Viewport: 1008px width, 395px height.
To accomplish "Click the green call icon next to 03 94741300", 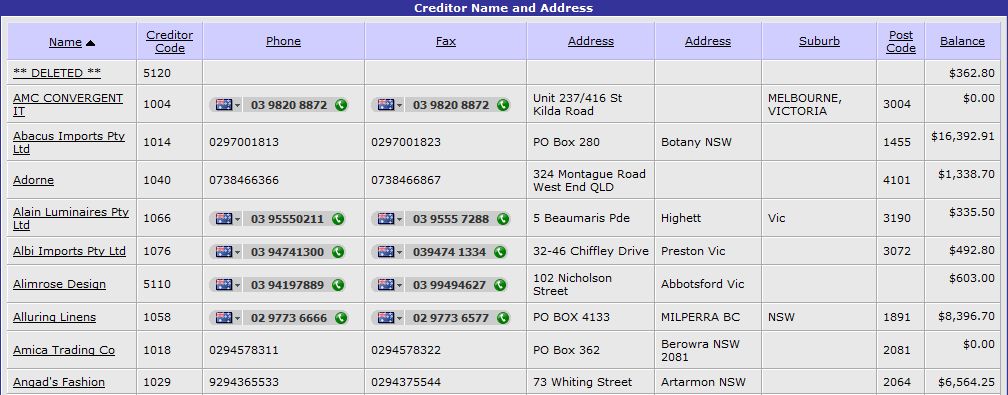I will [x=338, y=252].
